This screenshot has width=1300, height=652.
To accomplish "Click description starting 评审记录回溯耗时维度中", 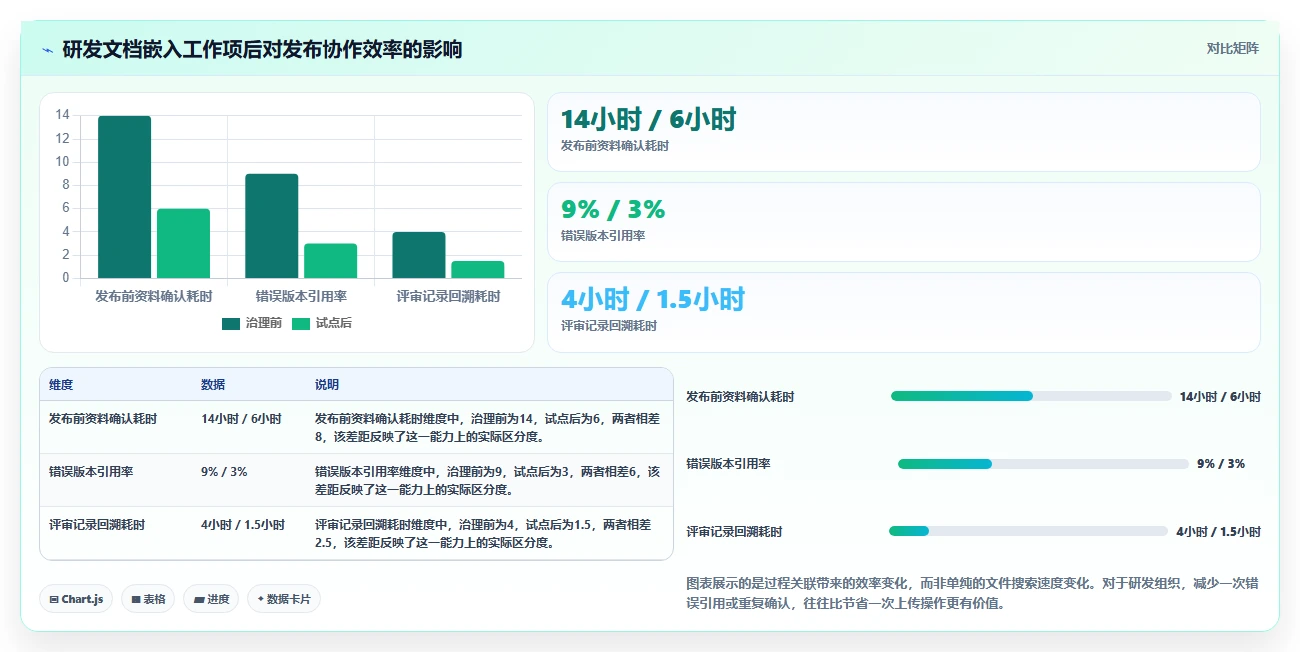I will pyautogui.click(x=484, y=534).
